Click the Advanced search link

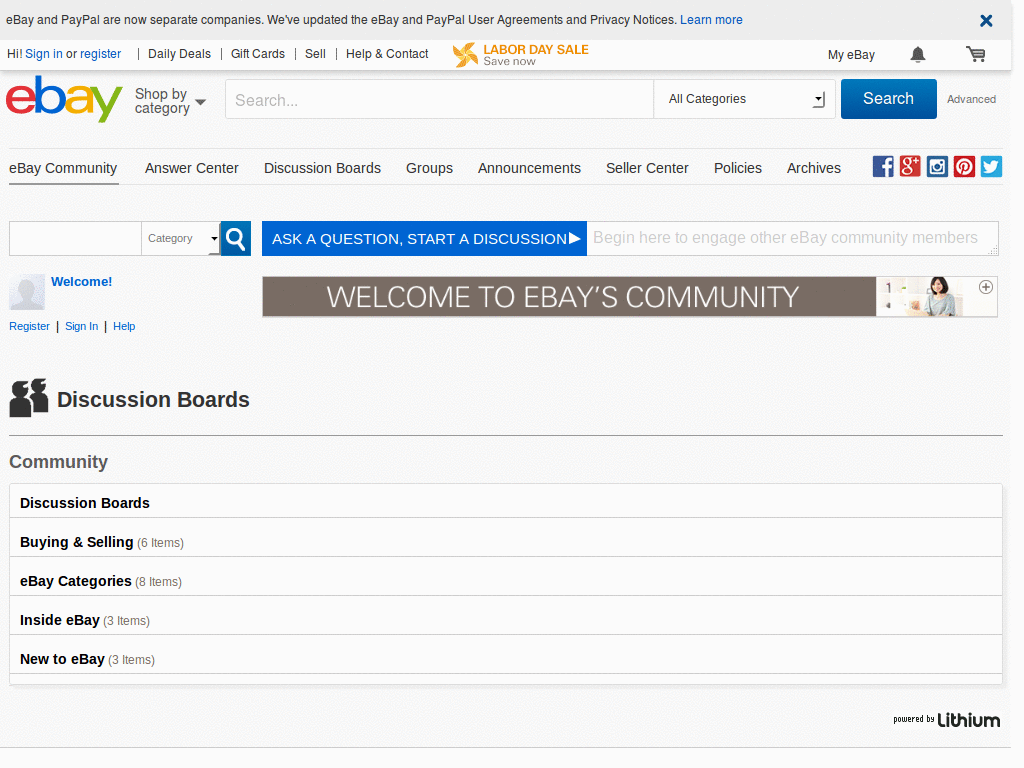[971, 99]
